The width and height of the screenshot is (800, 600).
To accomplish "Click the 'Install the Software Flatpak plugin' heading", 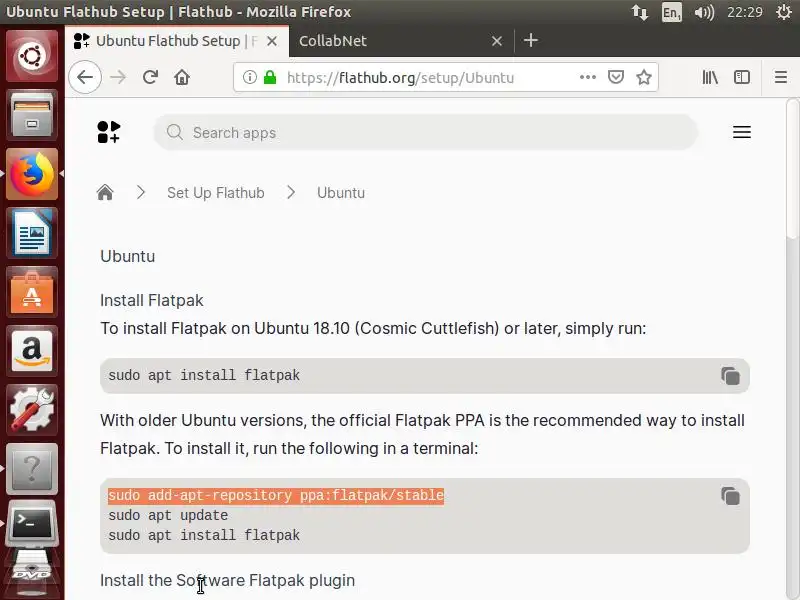I will (228, 580).
